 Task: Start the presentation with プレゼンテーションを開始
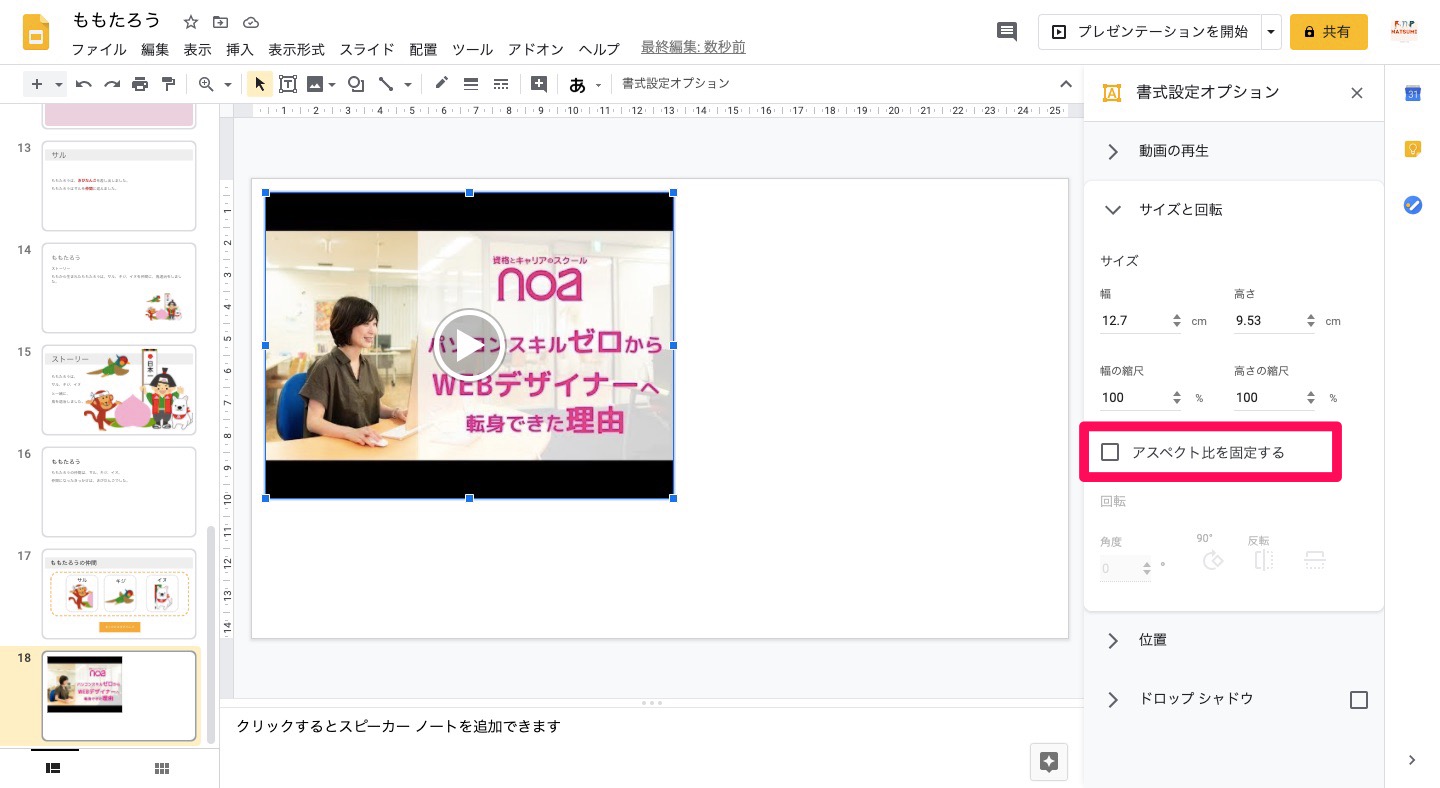click(1149, 32)
